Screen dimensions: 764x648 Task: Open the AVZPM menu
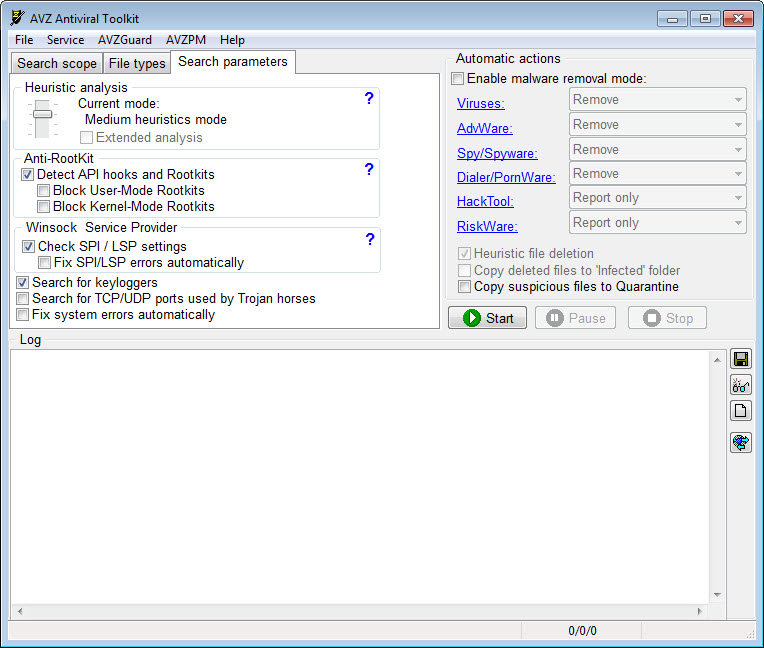(x=186, y=40)
